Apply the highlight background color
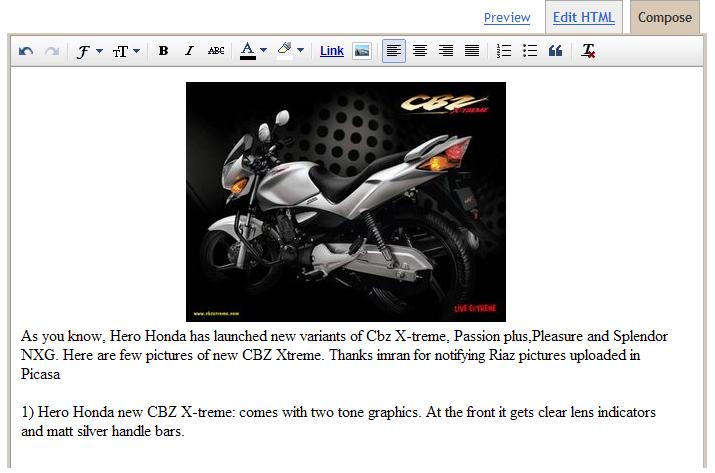 (285, 51)
